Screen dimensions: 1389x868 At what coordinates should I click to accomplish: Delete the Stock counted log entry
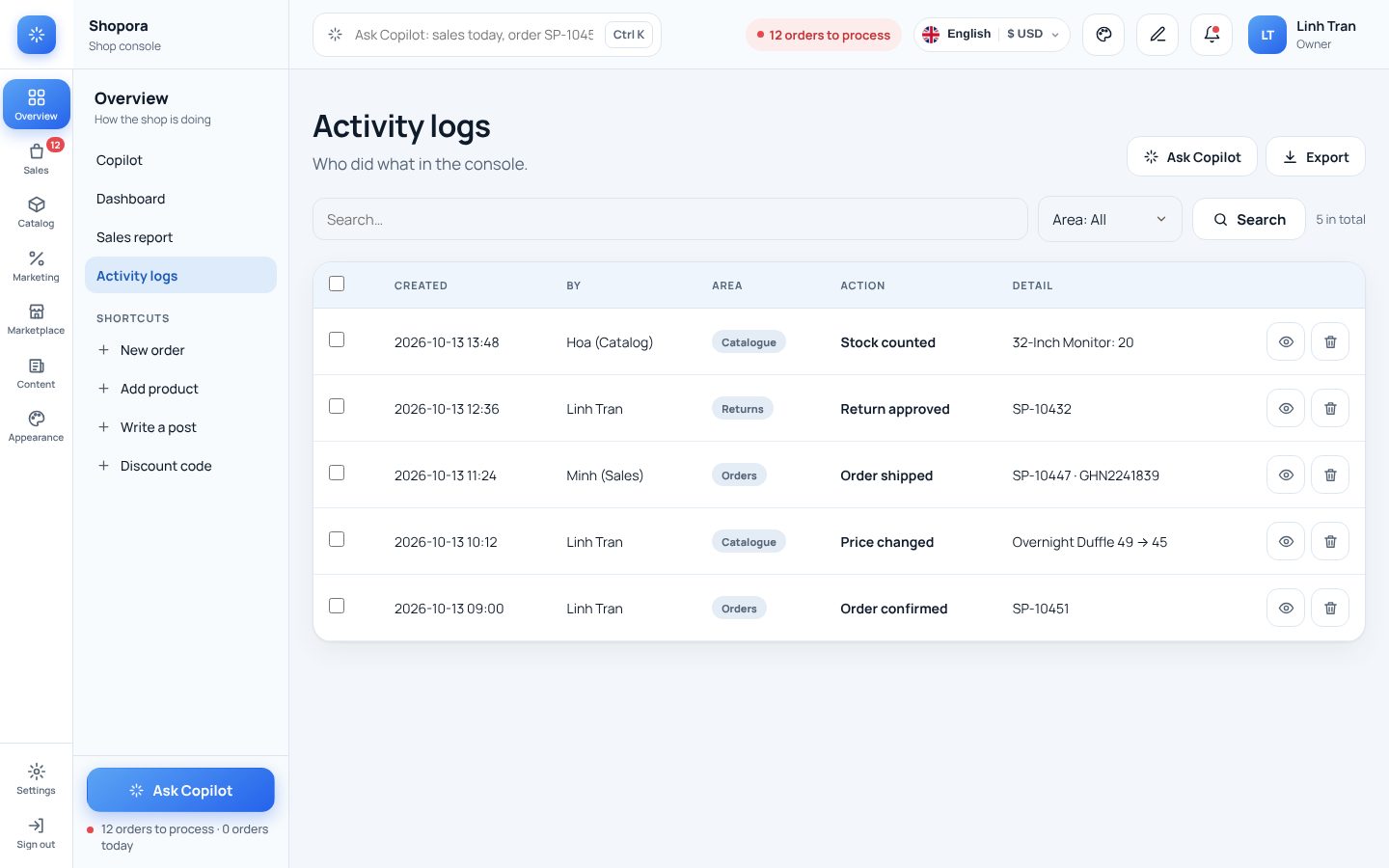click(1330, 341)
